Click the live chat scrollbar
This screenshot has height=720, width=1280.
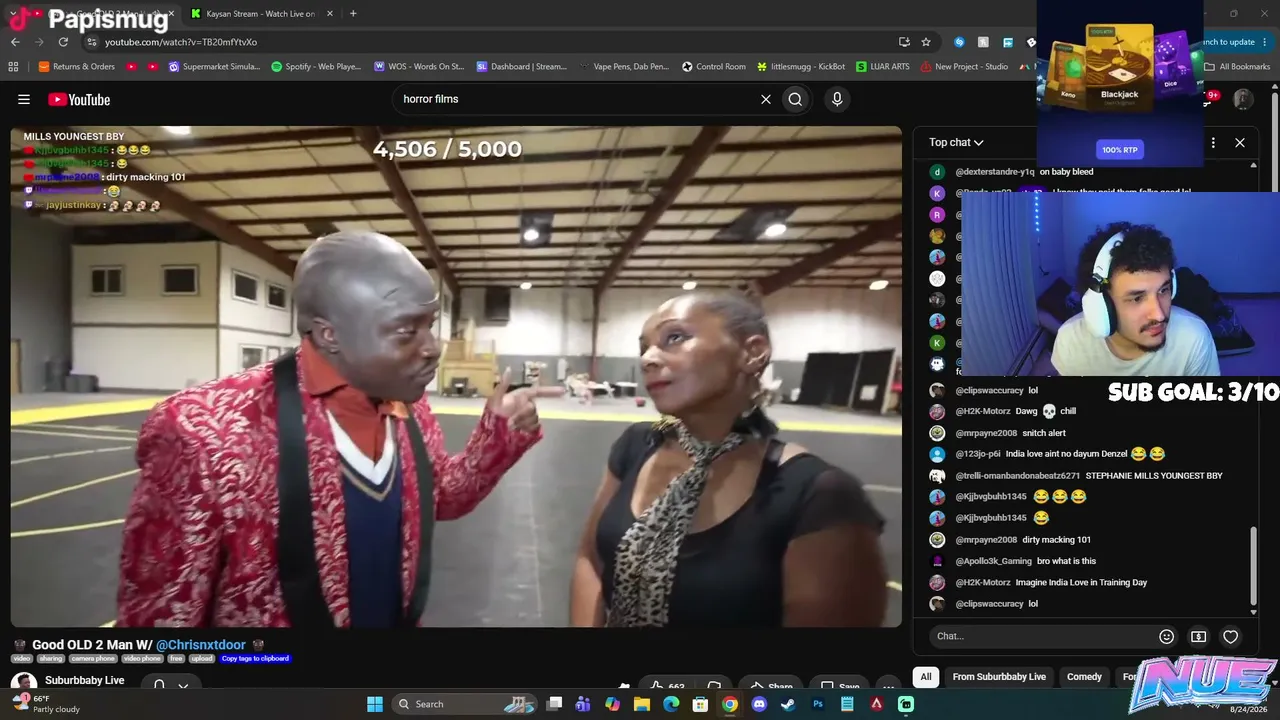1254,565
